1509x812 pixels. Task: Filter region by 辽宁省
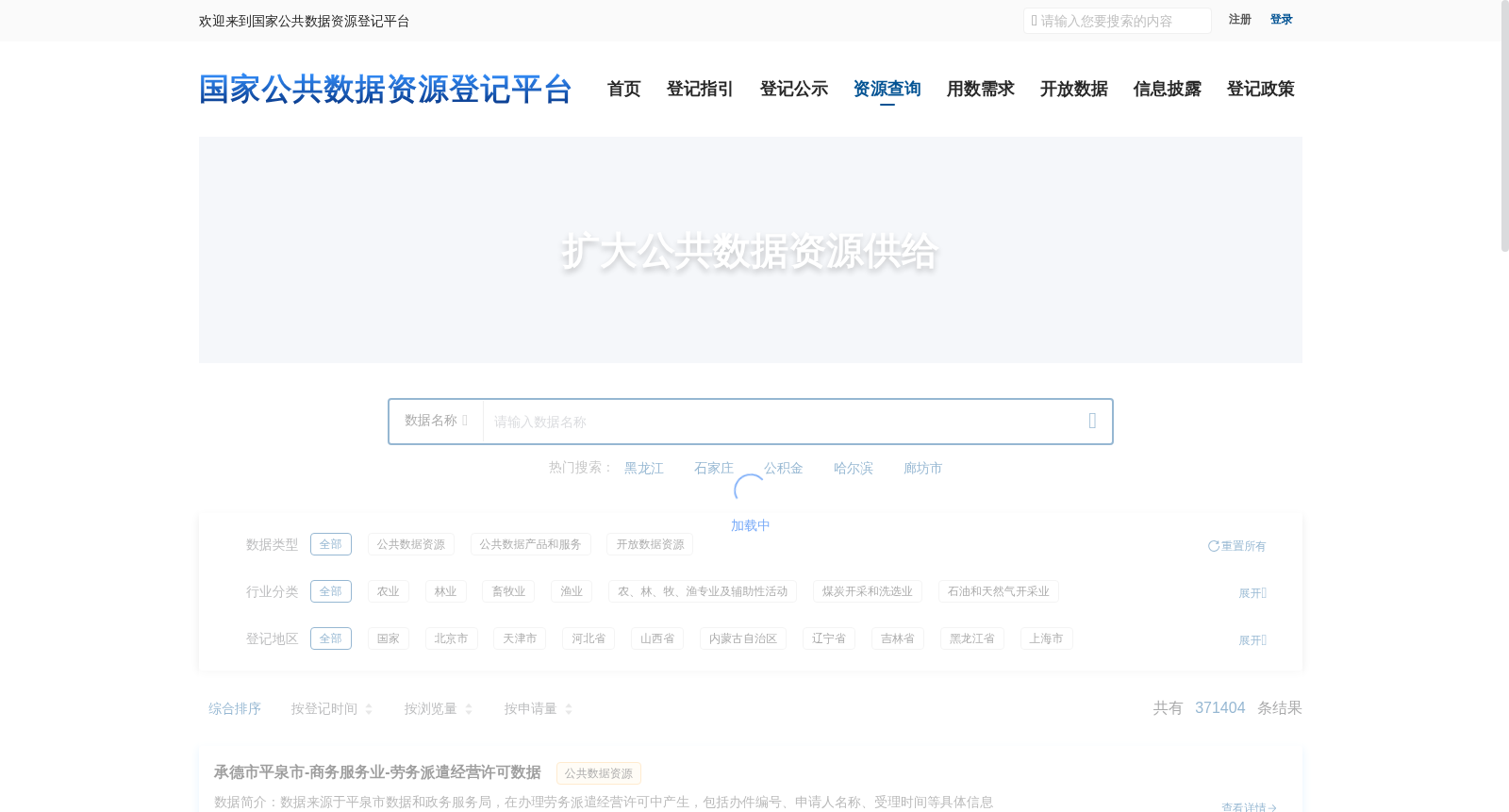829,638
